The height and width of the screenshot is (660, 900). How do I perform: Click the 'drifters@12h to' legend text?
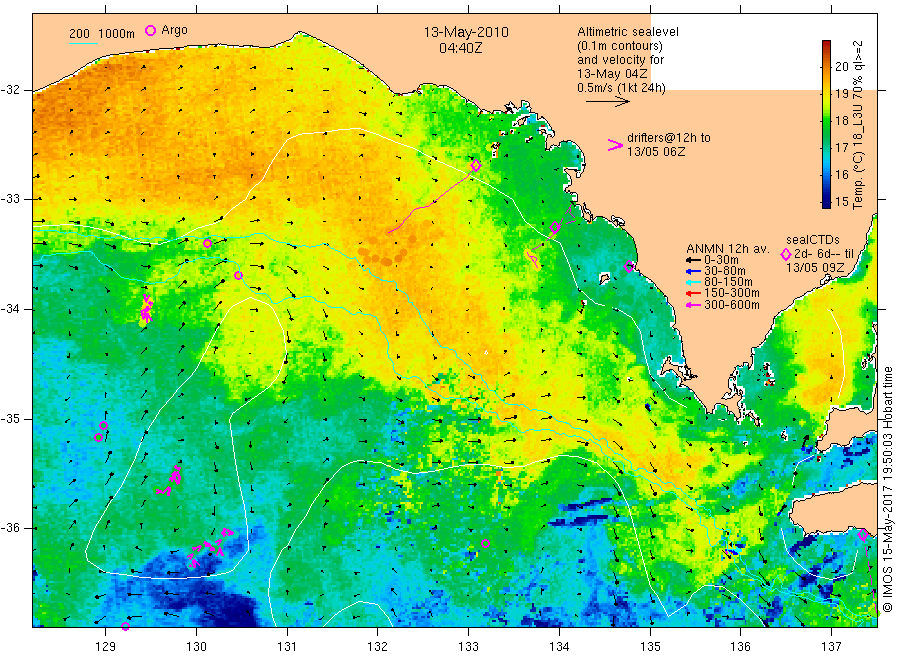(x=669, y=138)
